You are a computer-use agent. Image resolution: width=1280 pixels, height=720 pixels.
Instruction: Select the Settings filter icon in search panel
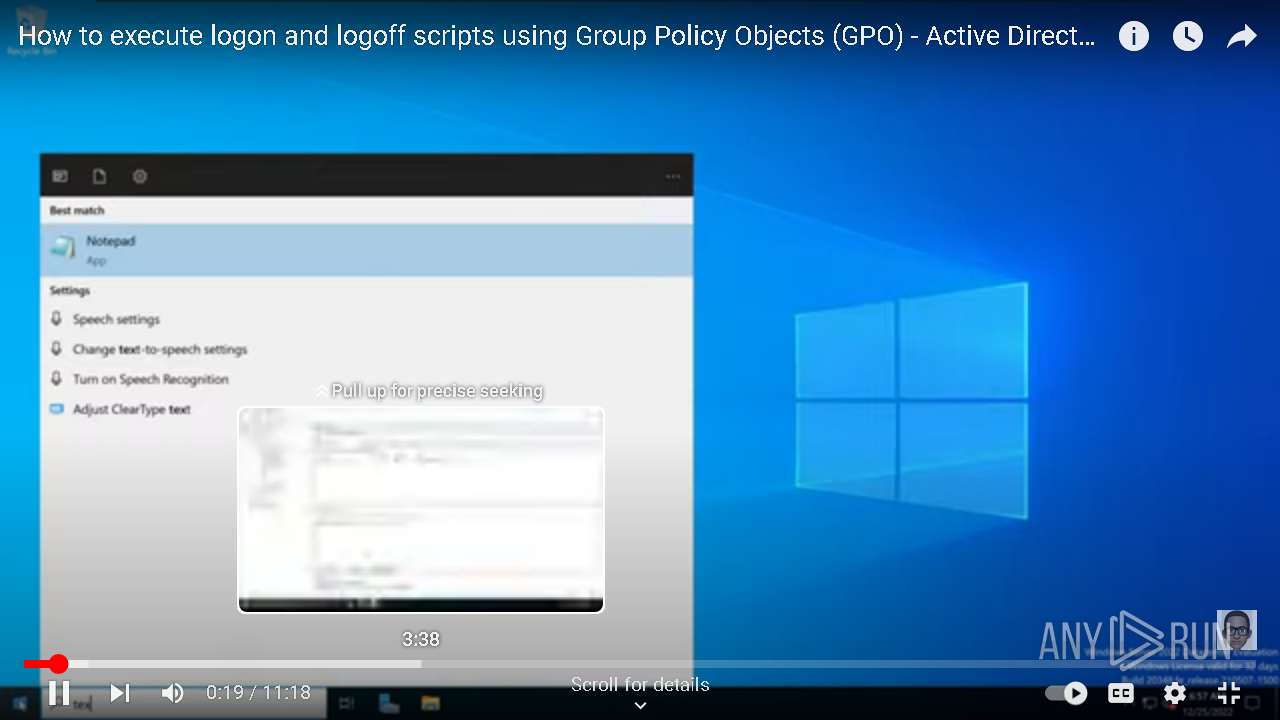tap(140, 176)
